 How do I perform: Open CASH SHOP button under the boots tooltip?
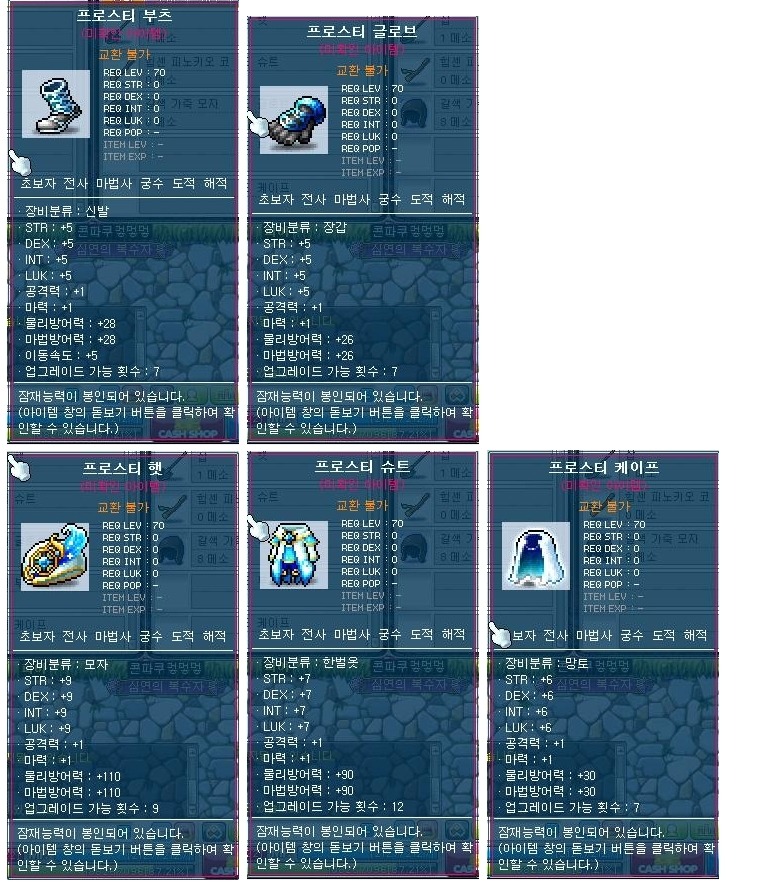(188, 433)
